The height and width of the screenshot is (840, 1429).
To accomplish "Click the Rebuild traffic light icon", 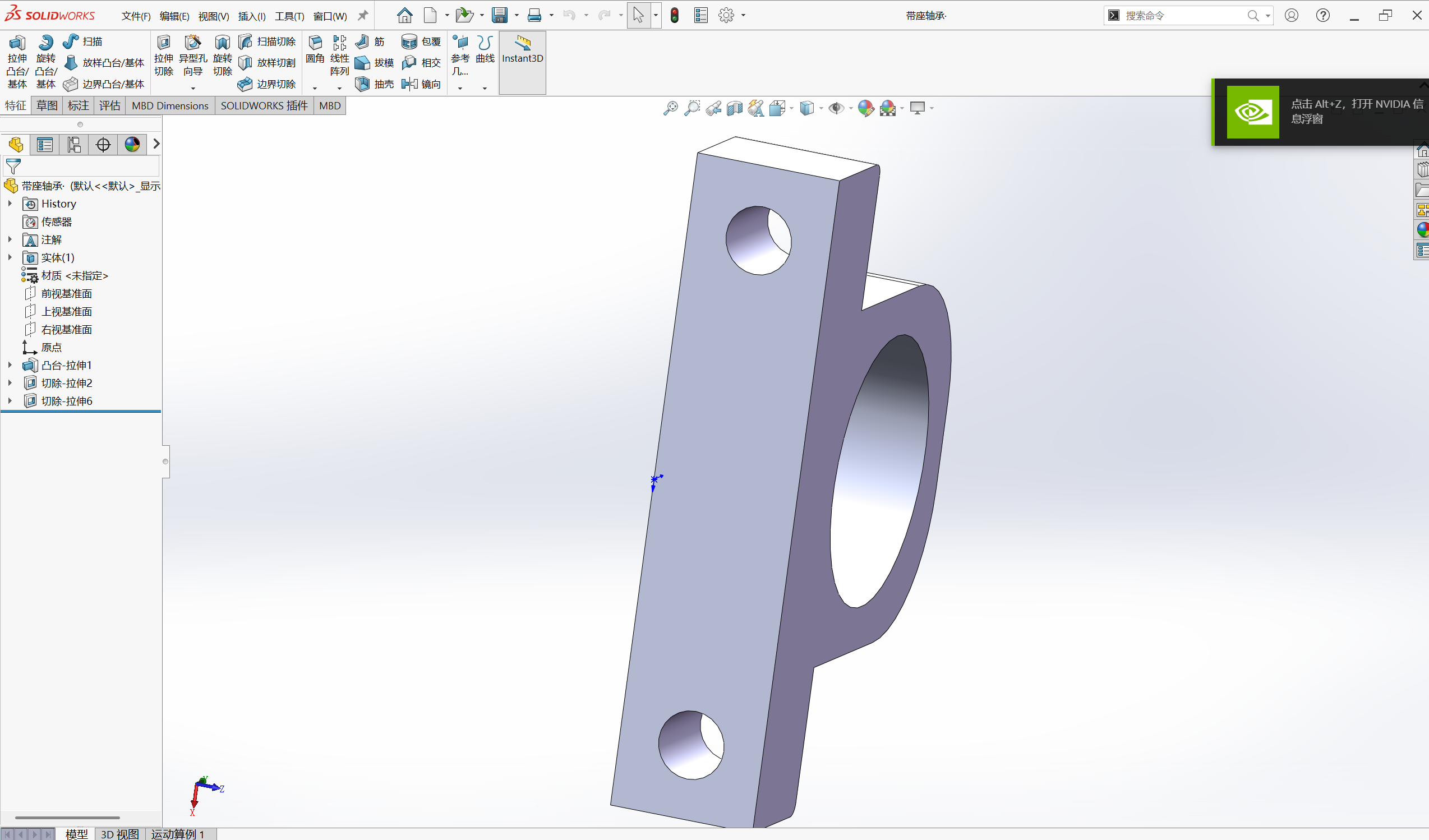I will [x=674, y=15].
